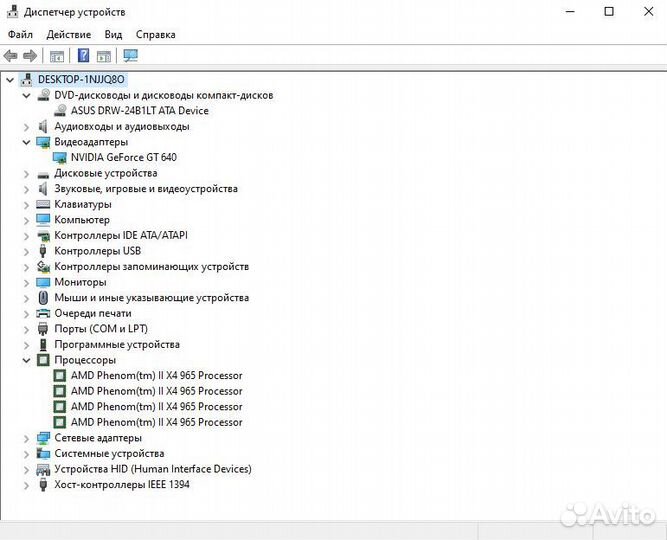Collapse the Процессоры category

pos(27,360)
